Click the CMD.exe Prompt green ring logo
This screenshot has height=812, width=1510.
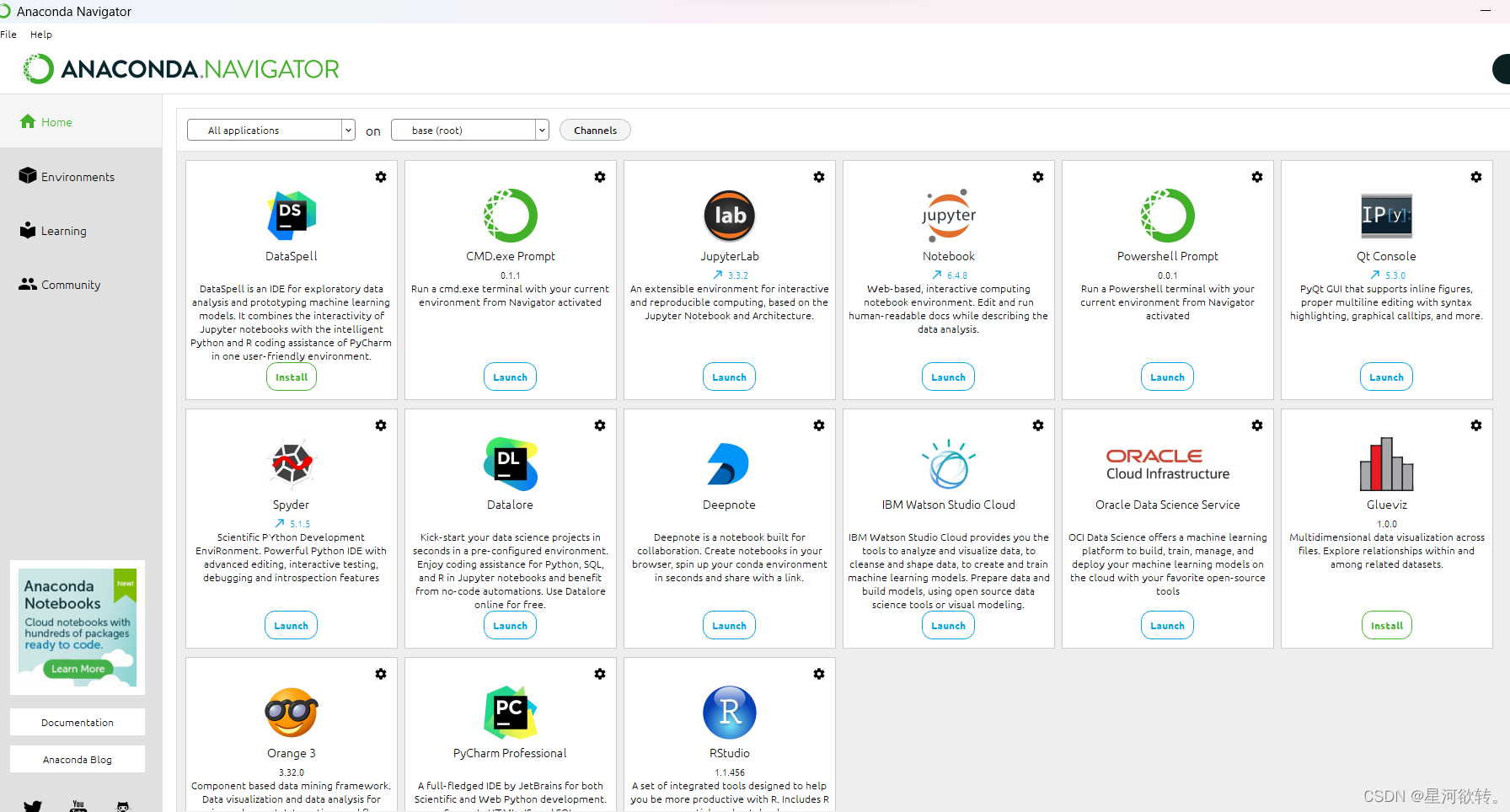[511, 216]
